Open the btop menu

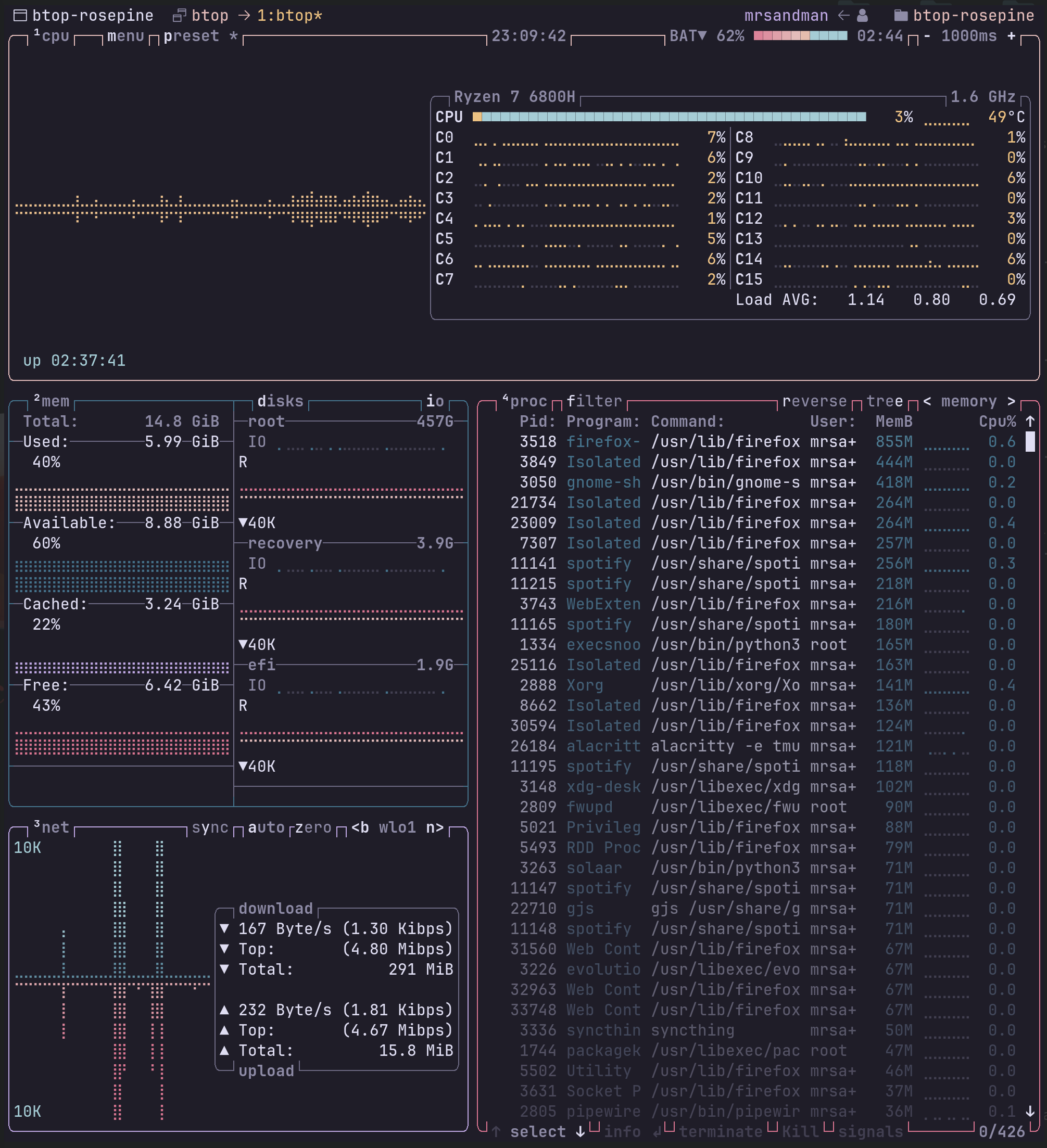(125, 35)
